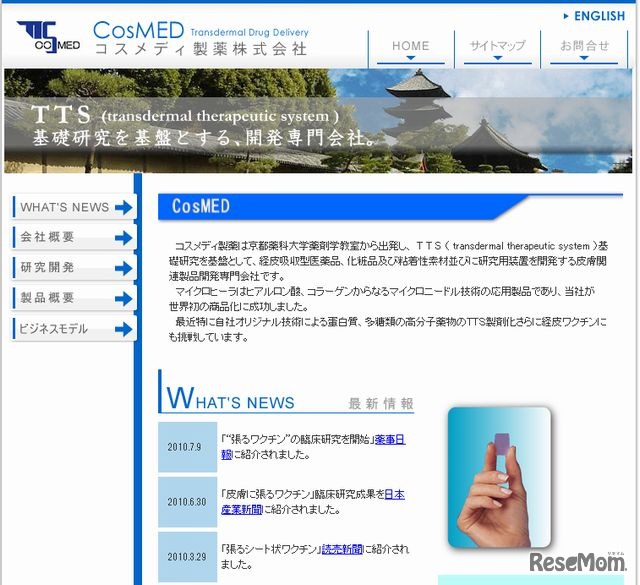Click the CosMED コスメディ製薬株式会社 title
The width and height of the screenshot is (640, 585).
coord(200,39)
